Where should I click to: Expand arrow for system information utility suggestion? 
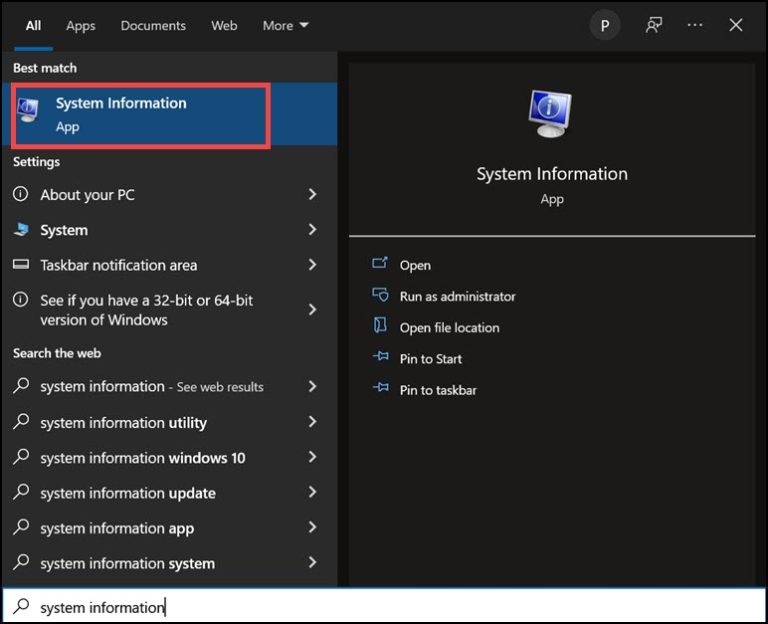pos(312,422)
